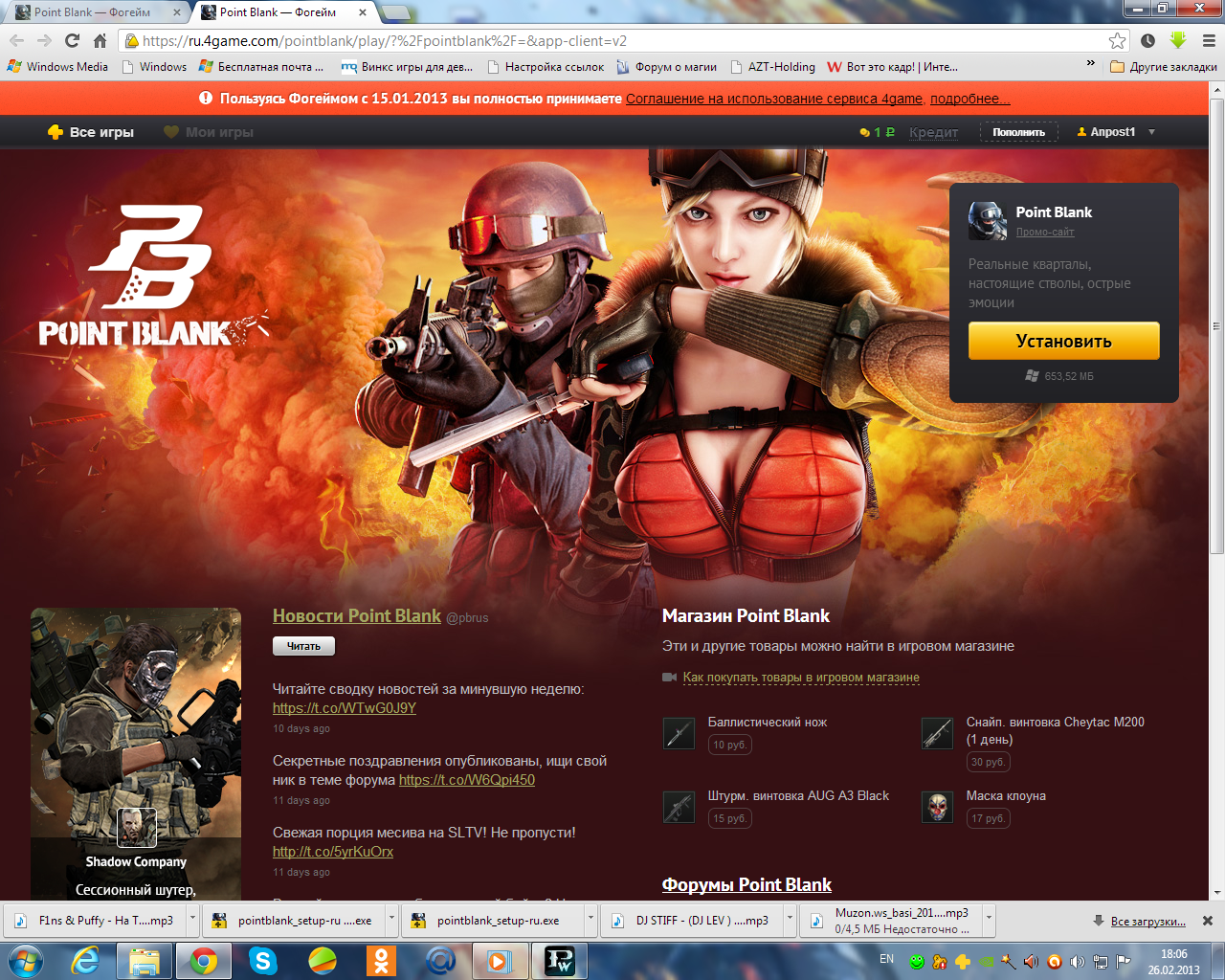Go back with the browser back arrow
This screenshot has height=980, width=1225.
16,40
